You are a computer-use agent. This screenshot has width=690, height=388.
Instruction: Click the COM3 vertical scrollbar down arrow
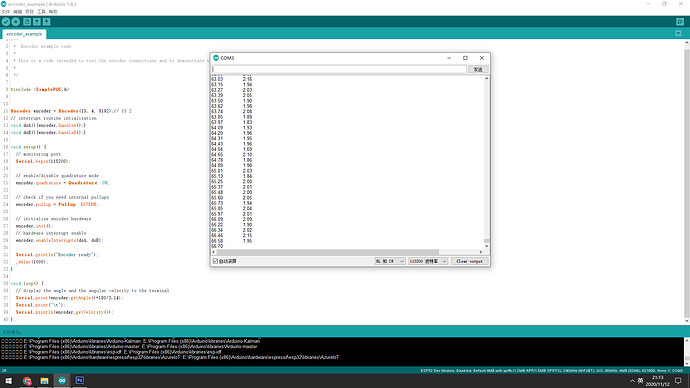[486, 246]
